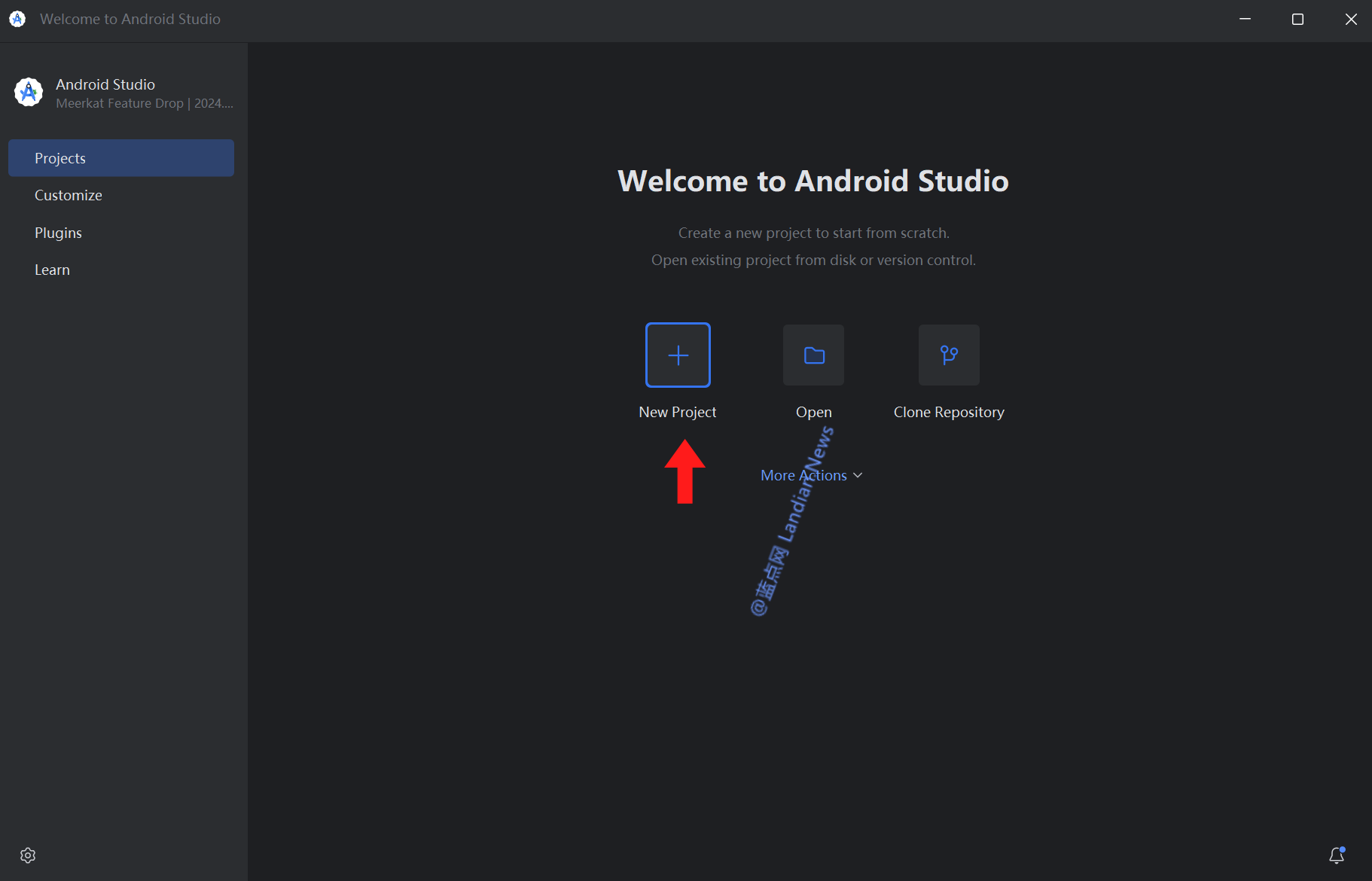Image resolution: width=1372 pixels, height=881 pixels.
Task: Click the Open folder icon
Action: coord(813,355)
